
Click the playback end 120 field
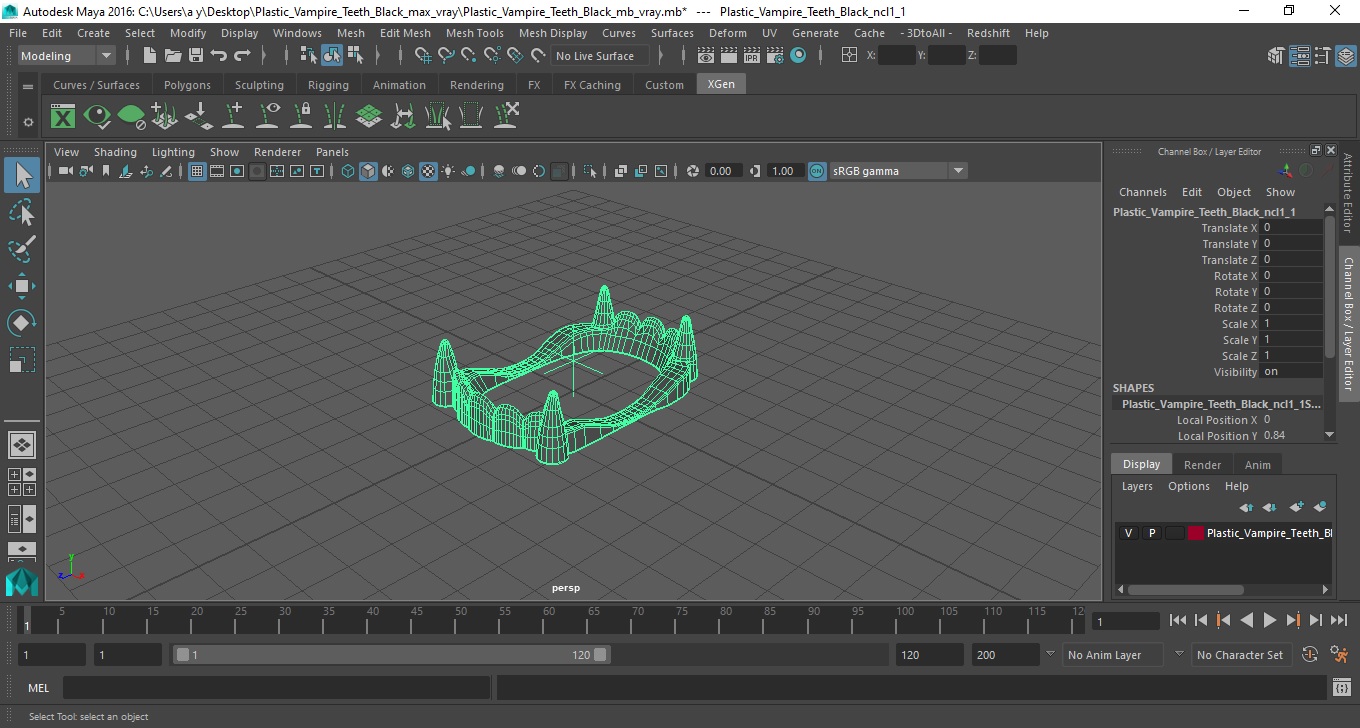coord(930,655)
